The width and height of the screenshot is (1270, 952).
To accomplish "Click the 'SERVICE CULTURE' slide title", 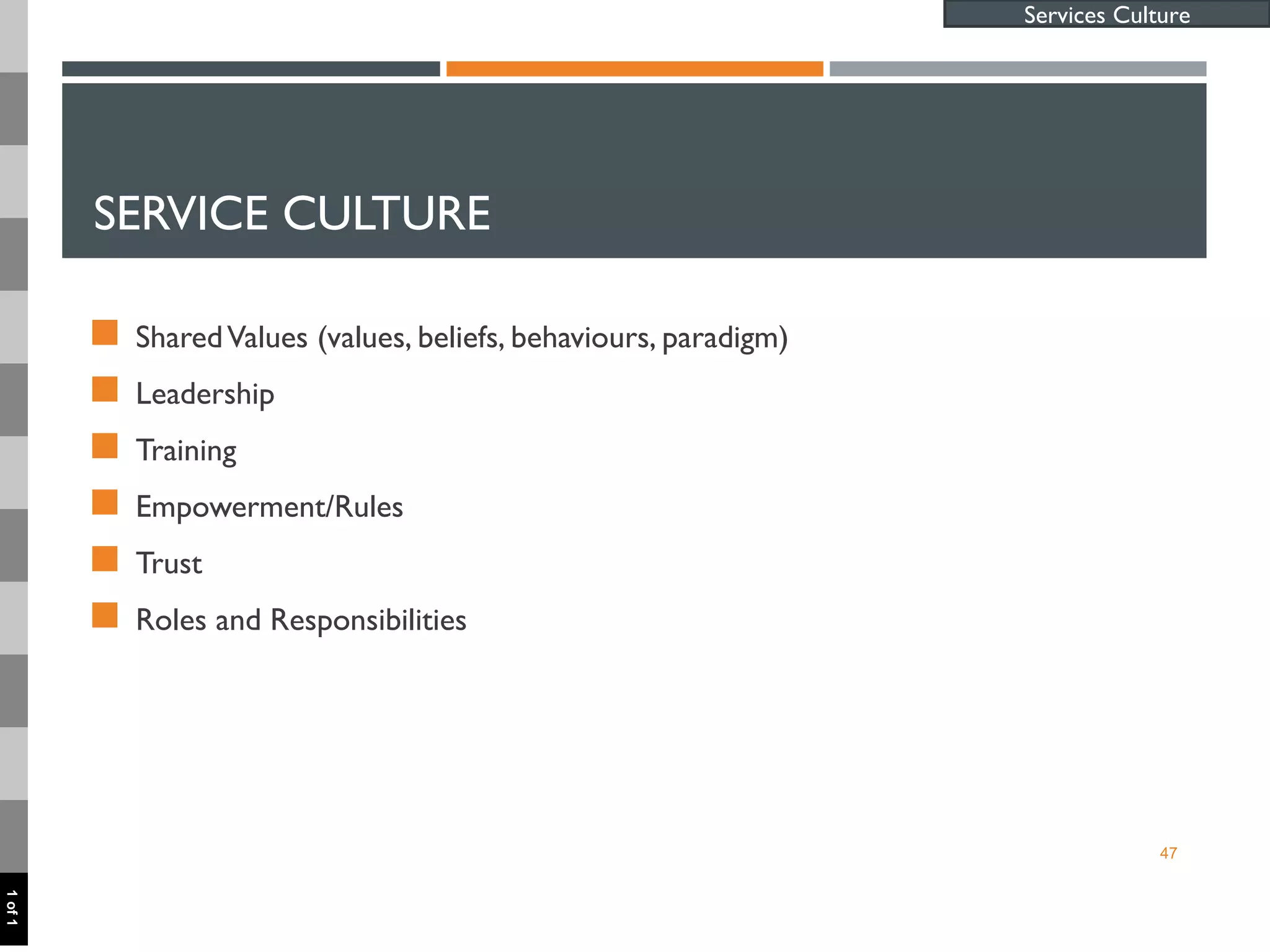I will 291,213.
